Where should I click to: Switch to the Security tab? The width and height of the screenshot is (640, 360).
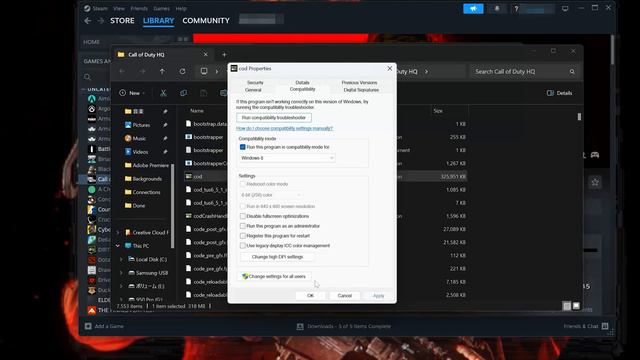coord(255,82)
